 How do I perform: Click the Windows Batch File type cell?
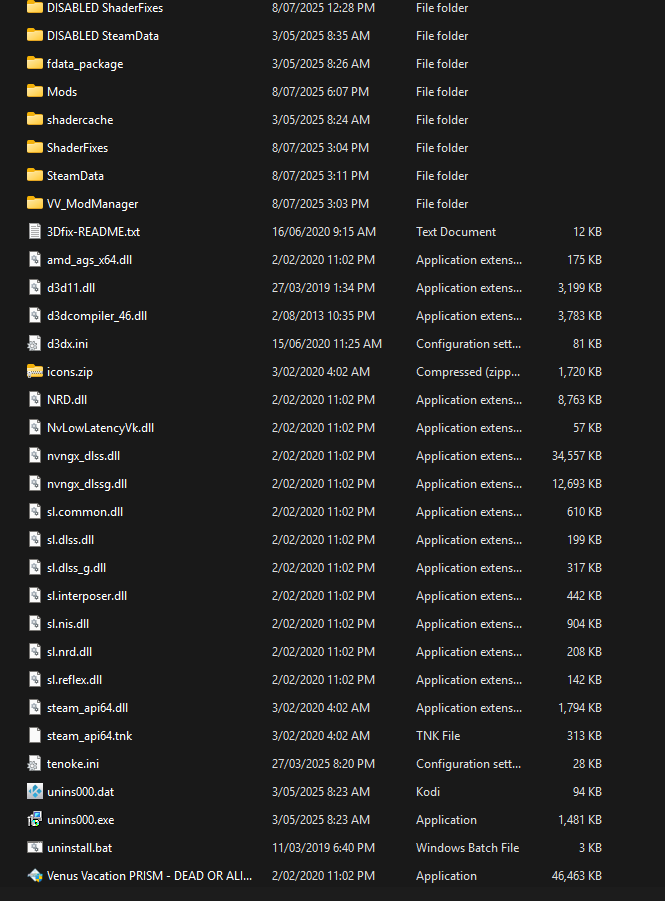(x=467, y=848)
